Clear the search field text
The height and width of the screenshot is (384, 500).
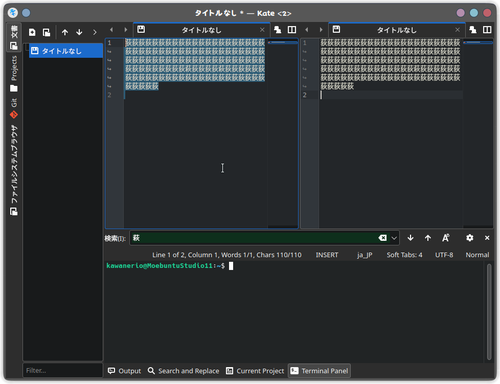(383, 238)
